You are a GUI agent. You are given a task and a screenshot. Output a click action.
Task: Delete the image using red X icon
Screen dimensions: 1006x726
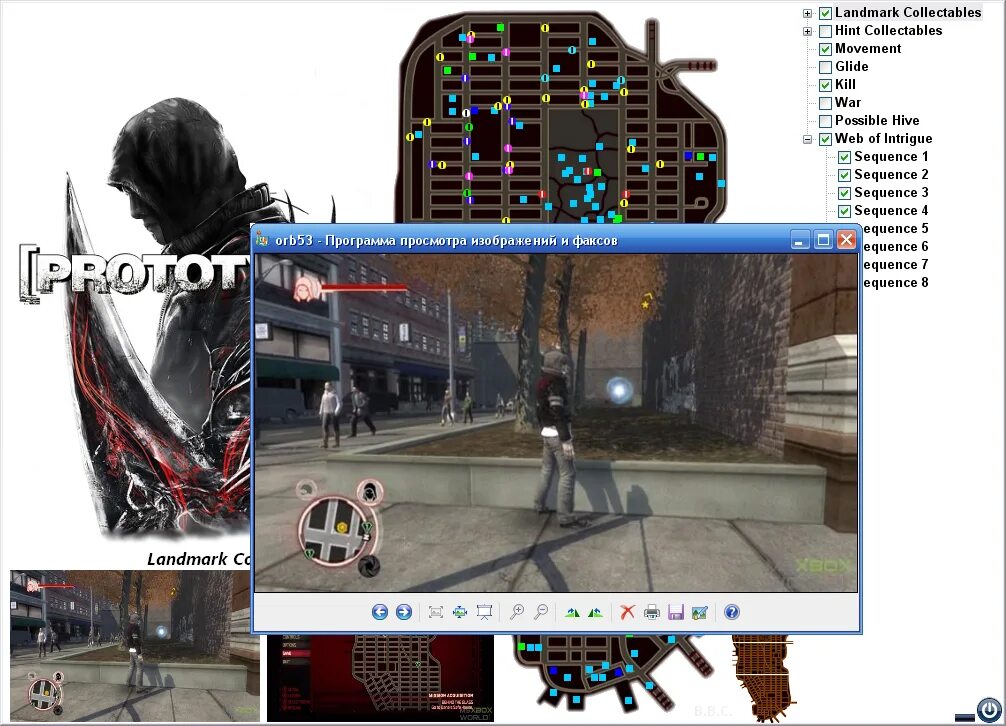coord(627,612)
